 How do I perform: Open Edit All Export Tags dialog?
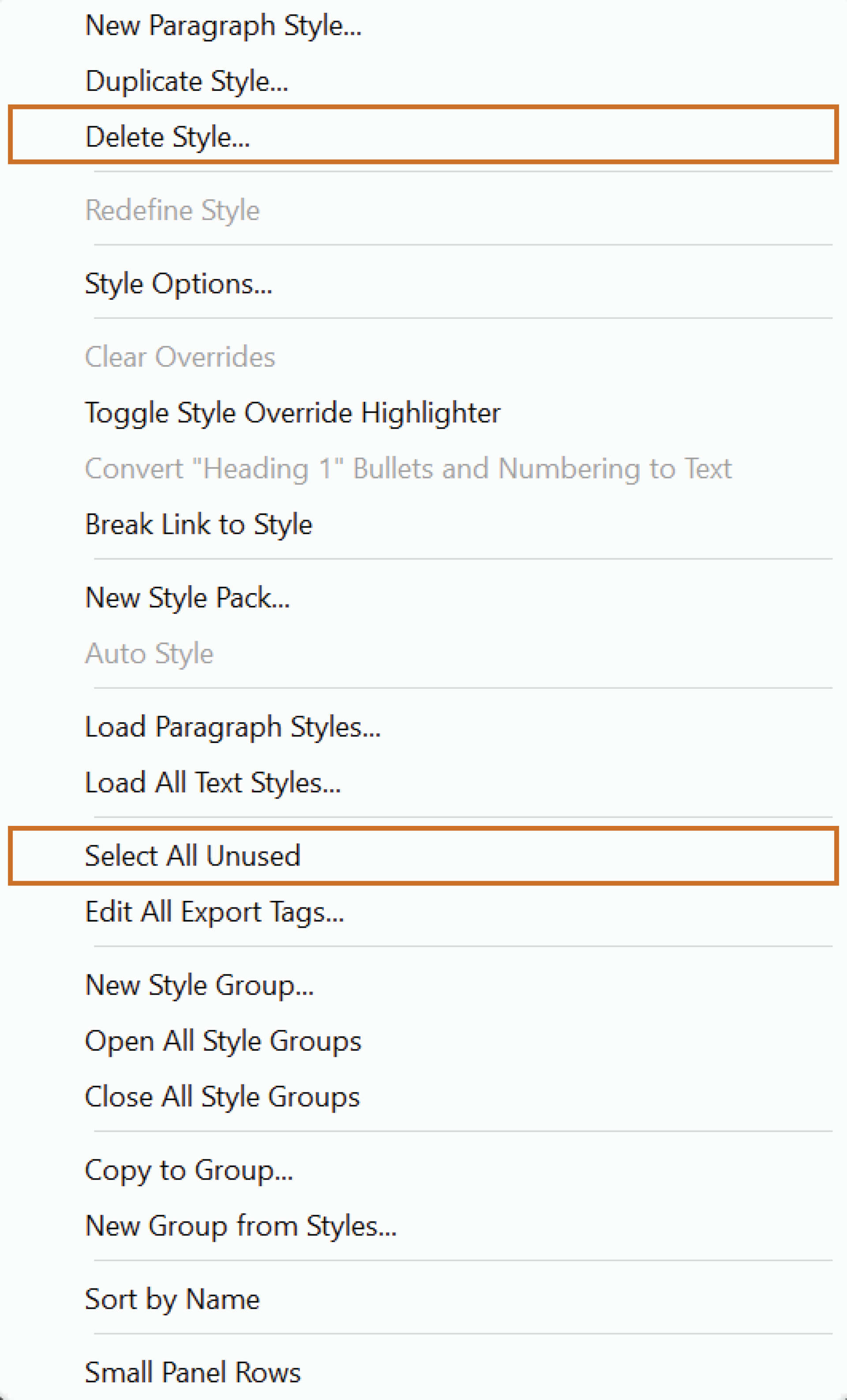(214, 911)
